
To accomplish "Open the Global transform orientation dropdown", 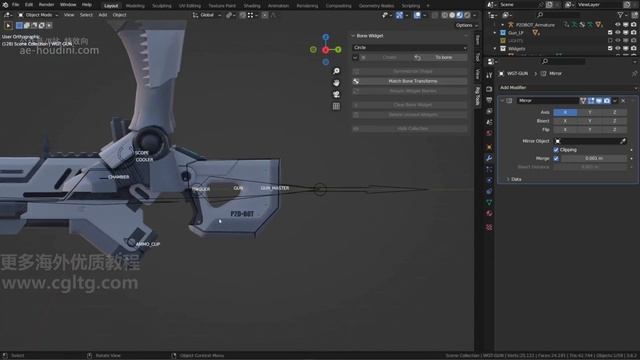I will [207, 15].
